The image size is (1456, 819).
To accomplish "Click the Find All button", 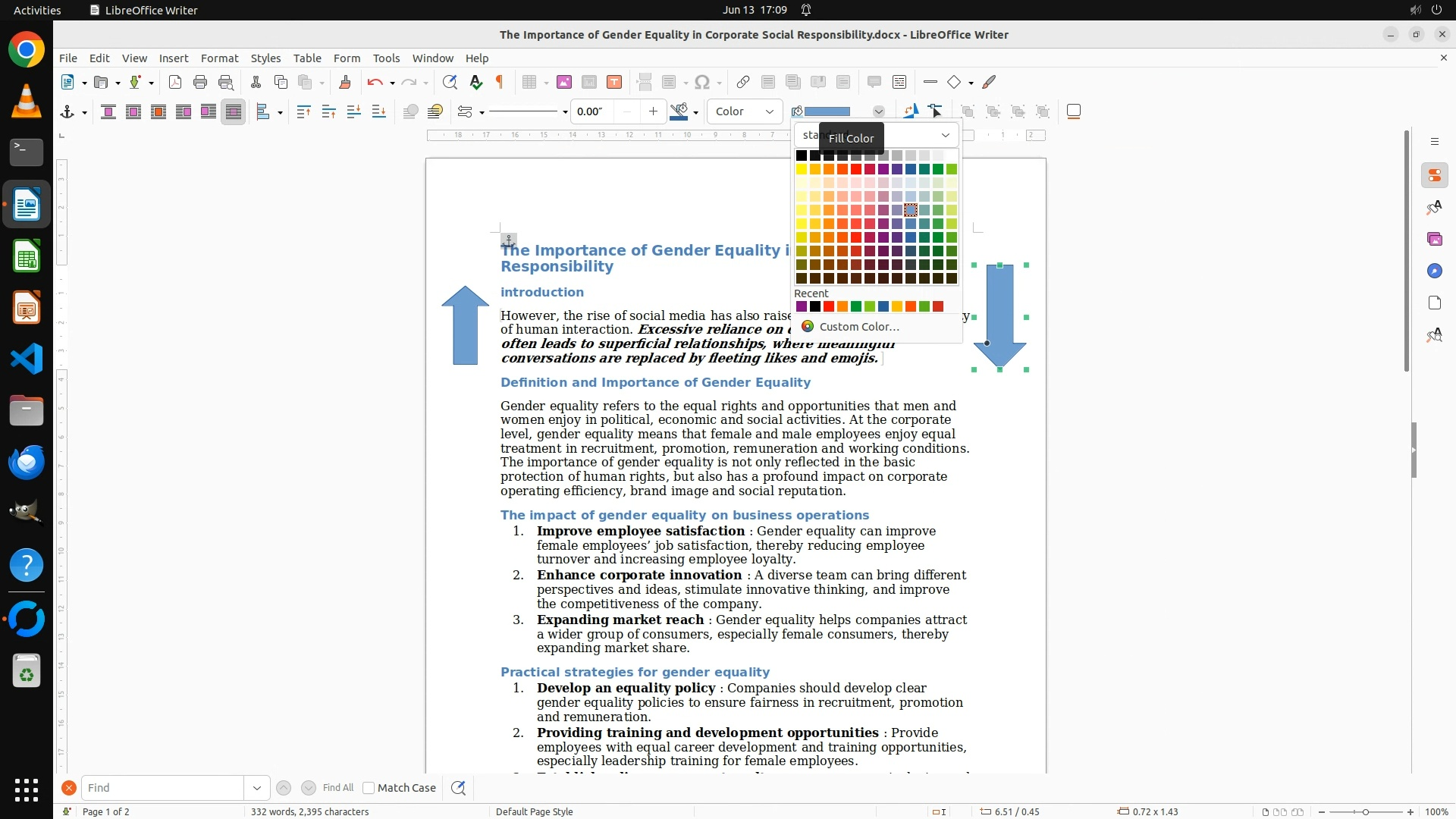I will (x=337, y=788).
